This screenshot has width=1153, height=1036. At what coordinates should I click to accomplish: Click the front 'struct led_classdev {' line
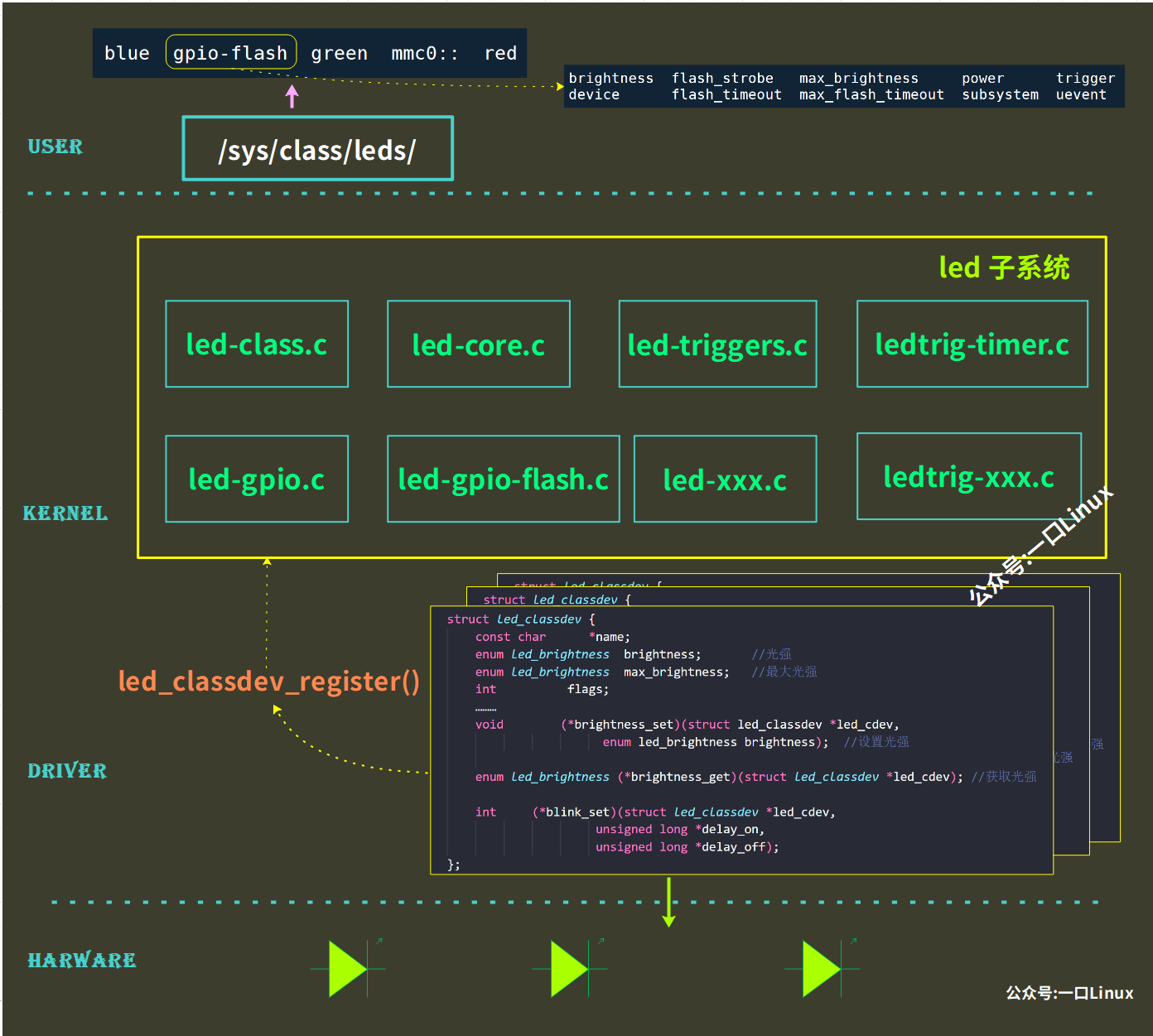521,619
